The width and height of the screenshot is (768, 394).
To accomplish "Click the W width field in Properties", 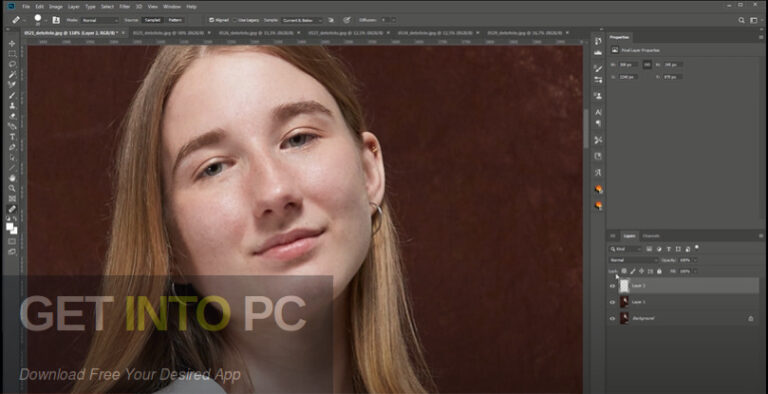I will pos(628,64).
